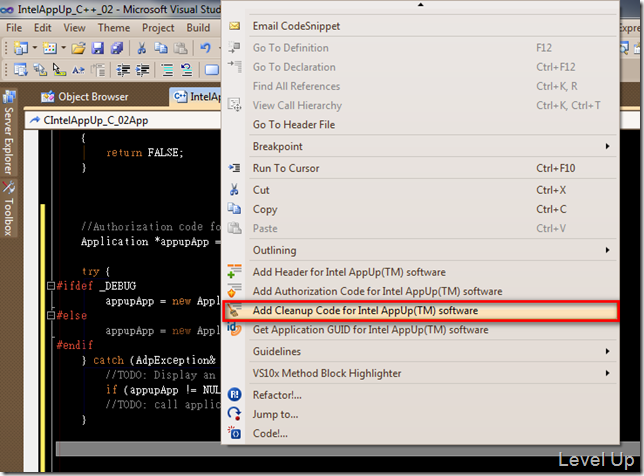The image size is (644, 476).
Task: Choose Add Authorization Code for Intel AppUp
Action: point(420,291)
